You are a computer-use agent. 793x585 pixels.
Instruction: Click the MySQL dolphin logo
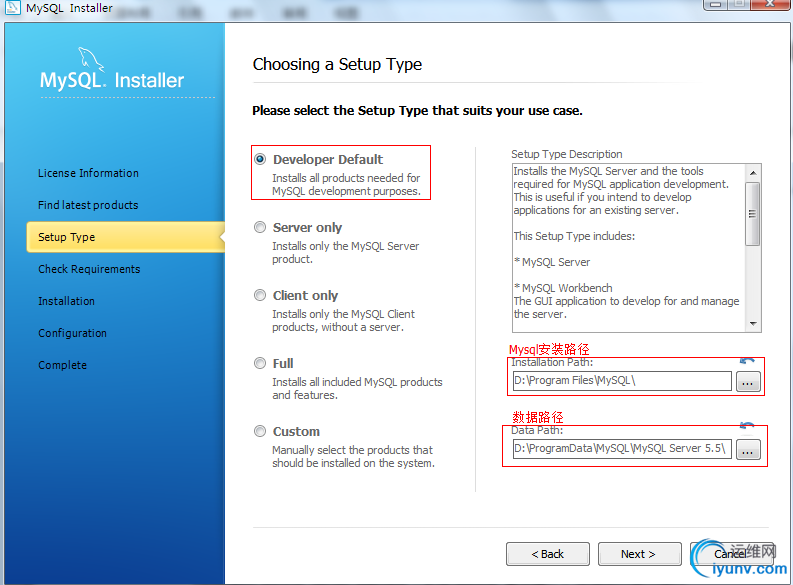(91, 59)
